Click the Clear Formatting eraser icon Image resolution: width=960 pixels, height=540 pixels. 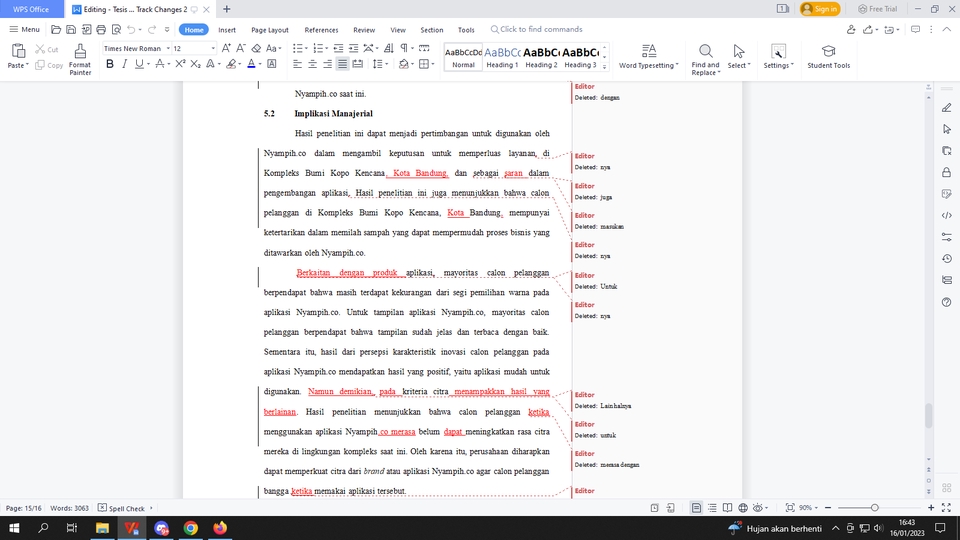pyautogui.click(x=256, y=48)
